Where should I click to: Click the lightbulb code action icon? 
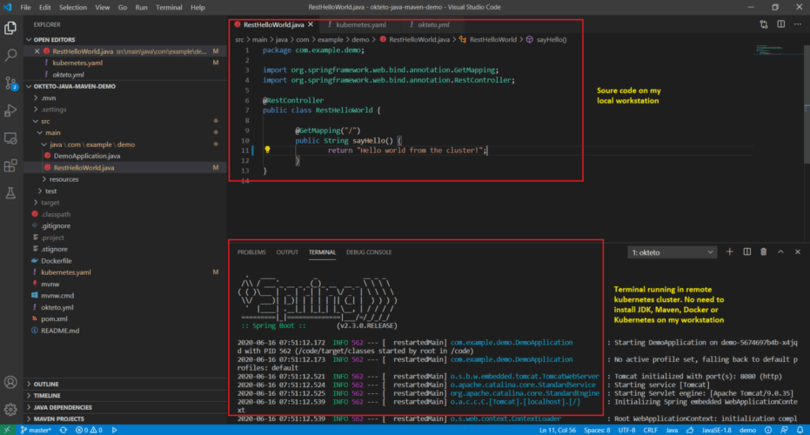267,150
